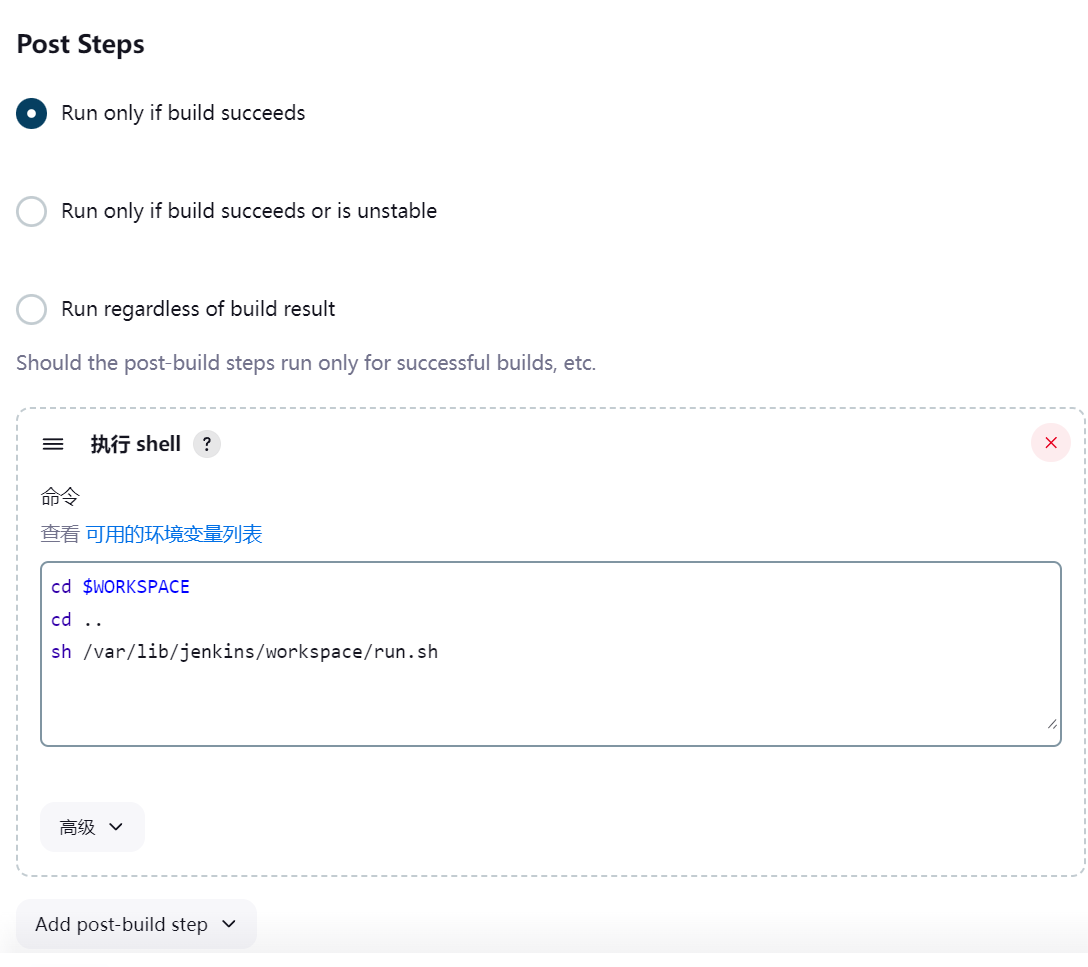Image resolution: width=1088 pixels, height=967 pixels.
Task: Select 'Run regardless of build result' option
Action: tap(31, 309)
